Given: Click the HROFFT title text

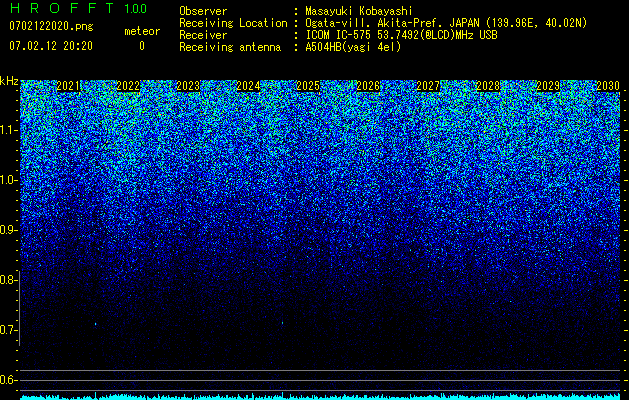Looking at the screenshot, I should (62, 8).
